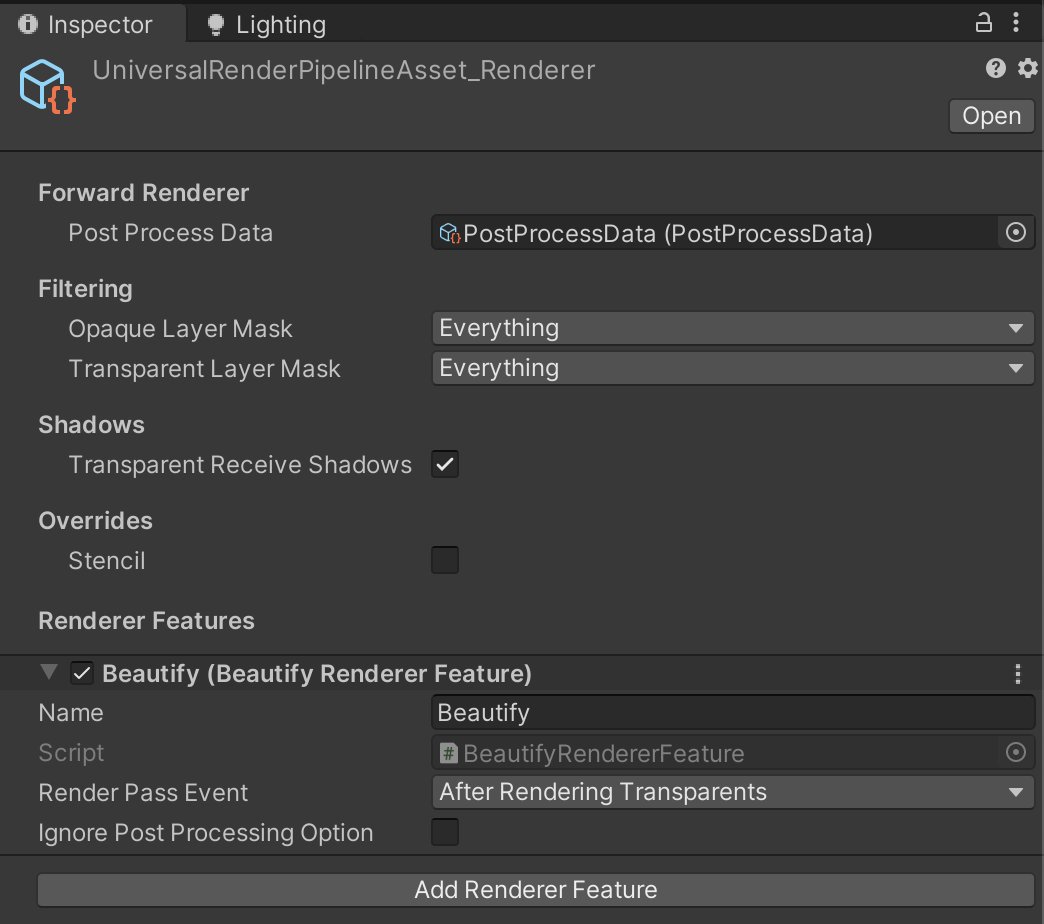1044x924 pixels.
Task: Open the Inspector settings gear icon
Action: tap(1027, 68)
